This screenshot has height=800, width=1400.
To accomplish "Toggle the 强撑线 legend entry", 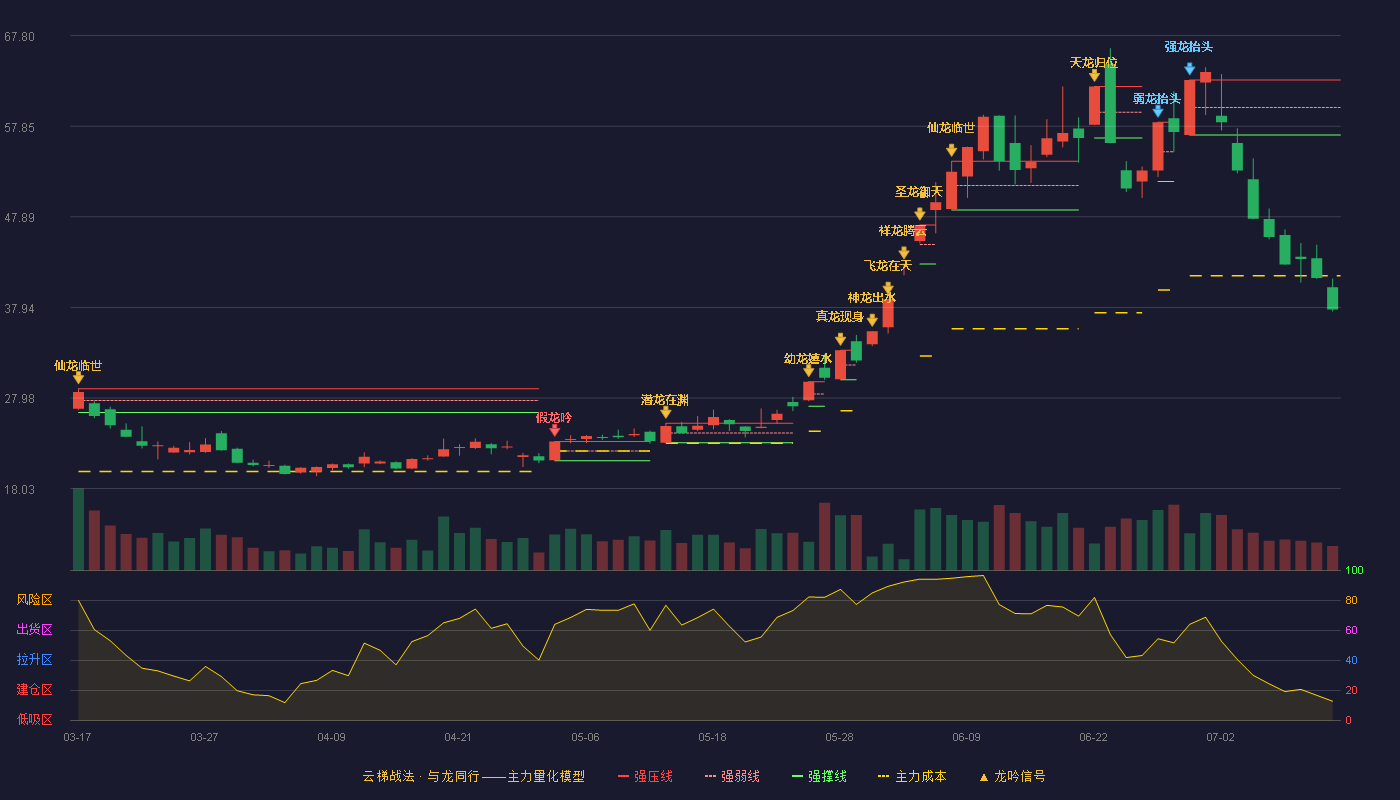I will (819, 776).
